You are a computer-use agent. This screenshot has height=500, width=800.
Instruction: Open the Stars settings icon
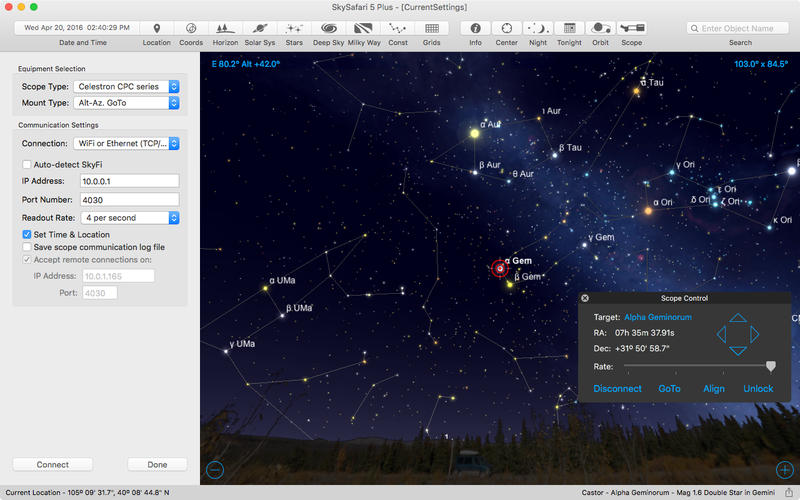point(294,29)
